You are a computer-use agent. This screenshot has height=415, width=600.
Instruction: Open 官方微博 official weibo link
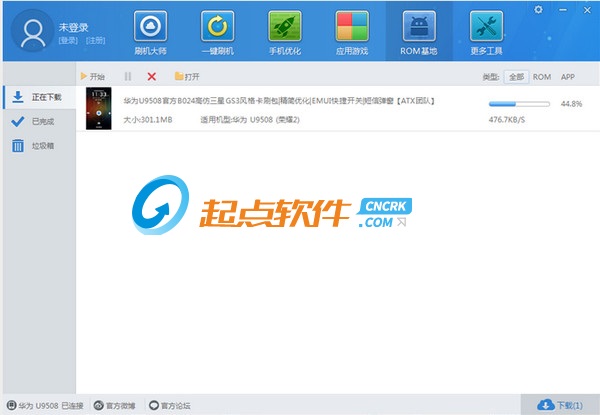(x=115, y=405)
